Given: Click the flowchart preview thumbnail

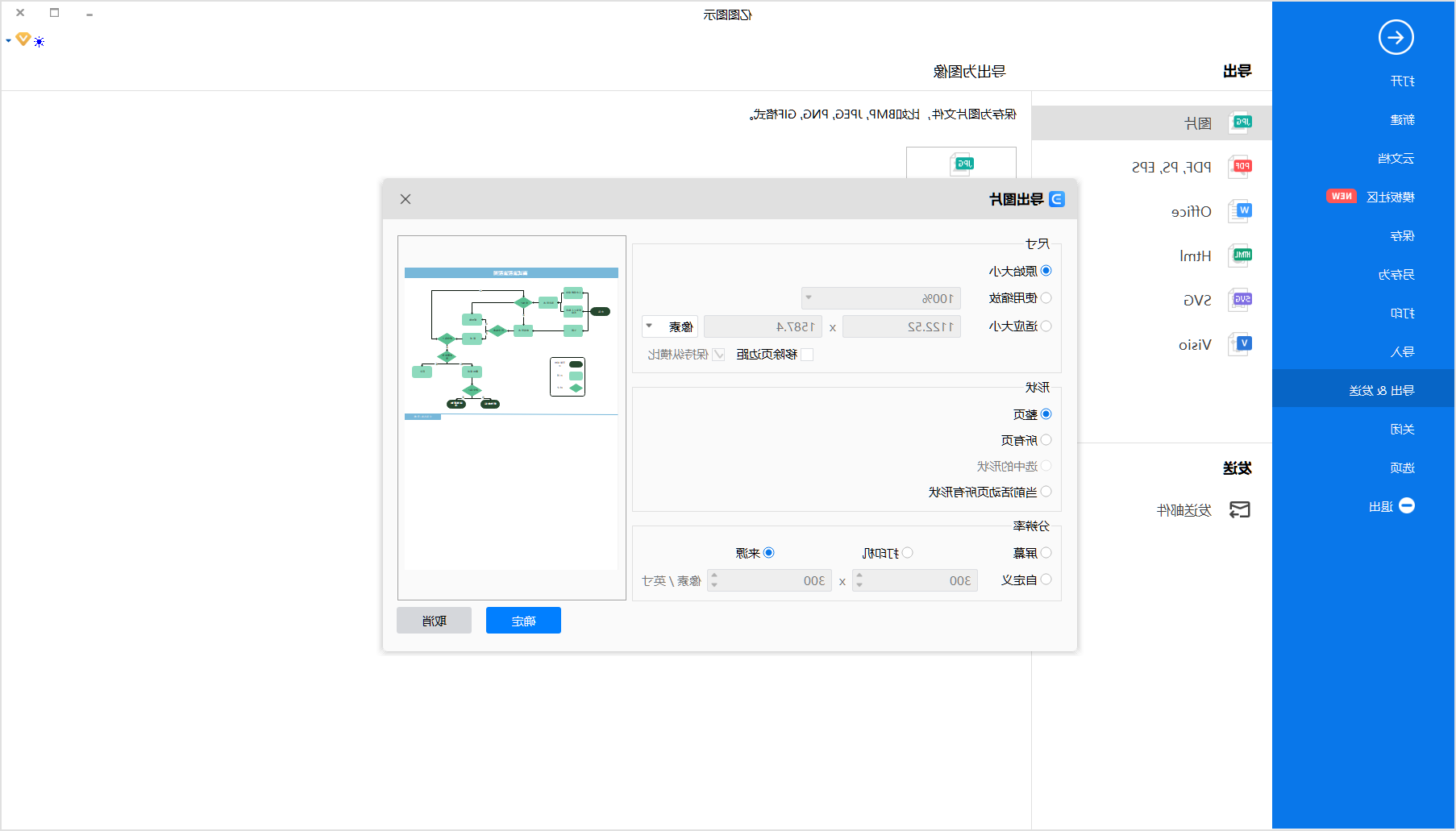Looking at the screenshot, I should (x=511, y=418).
